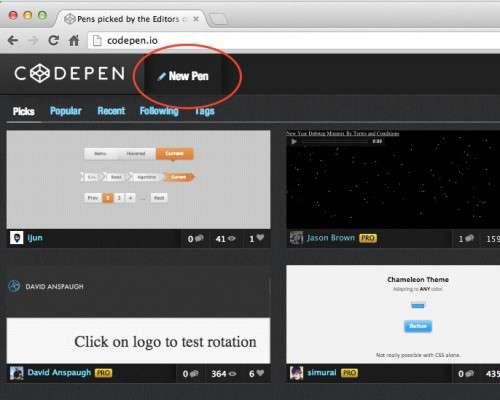Visit simurai's profile link
This screenshot has height=400, width=500.
(x=322, y=372)
